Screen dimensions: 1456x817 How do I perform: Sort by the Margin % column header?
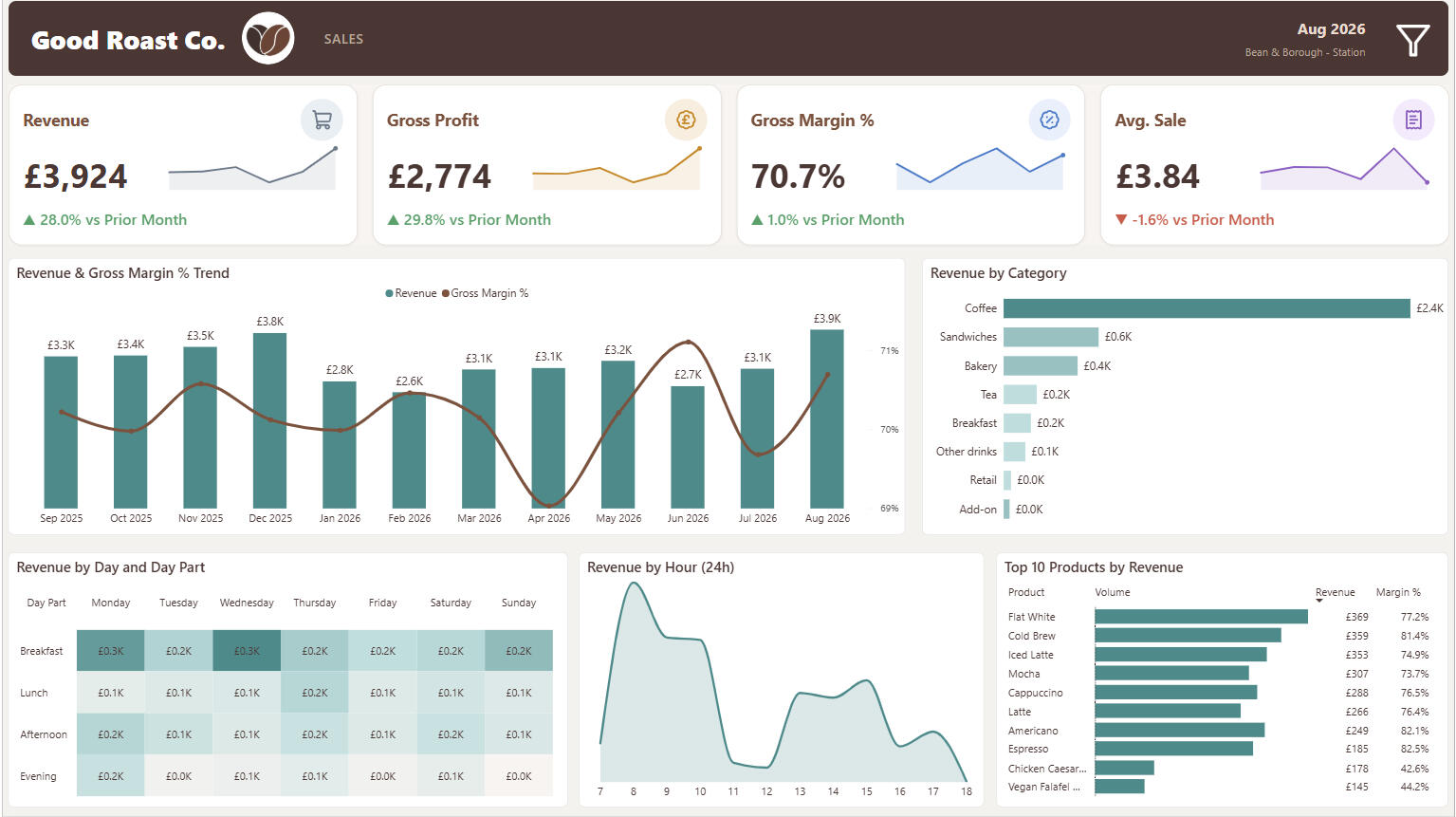click(x=1398, y=592)
